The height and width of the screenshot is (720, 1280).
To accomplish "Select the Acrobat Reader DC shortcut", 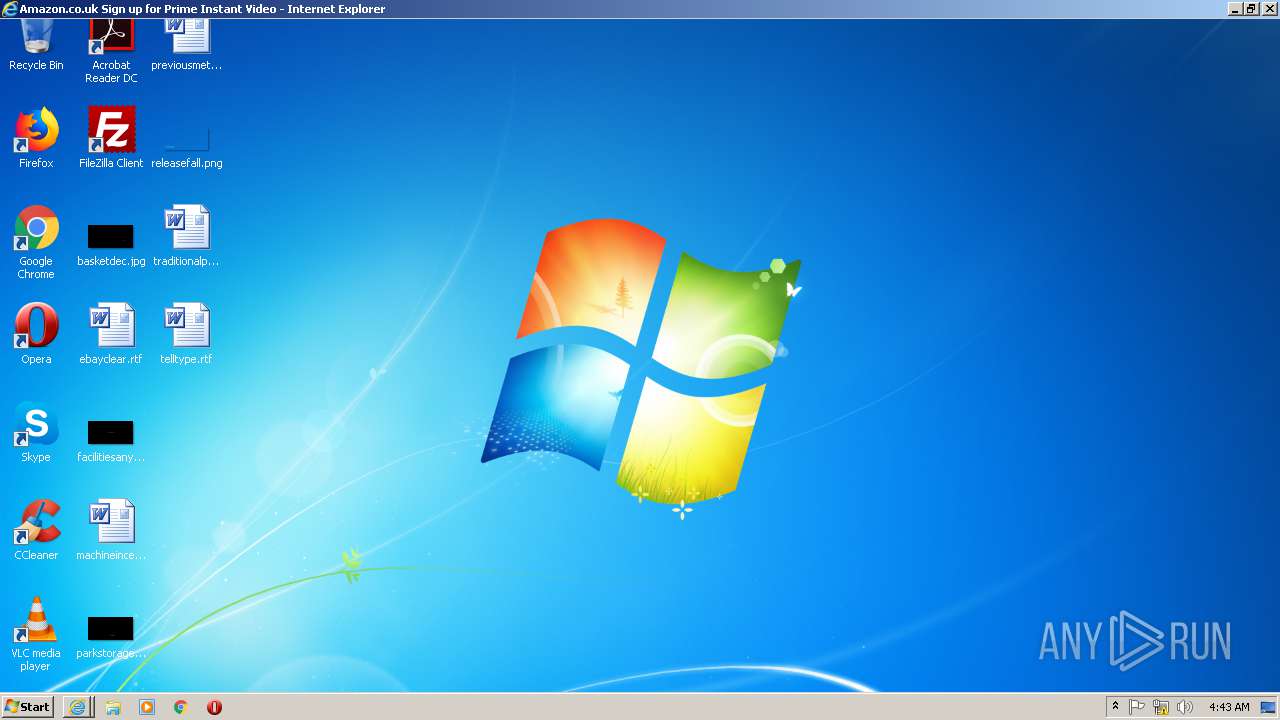I will click(x=111, y=50).
